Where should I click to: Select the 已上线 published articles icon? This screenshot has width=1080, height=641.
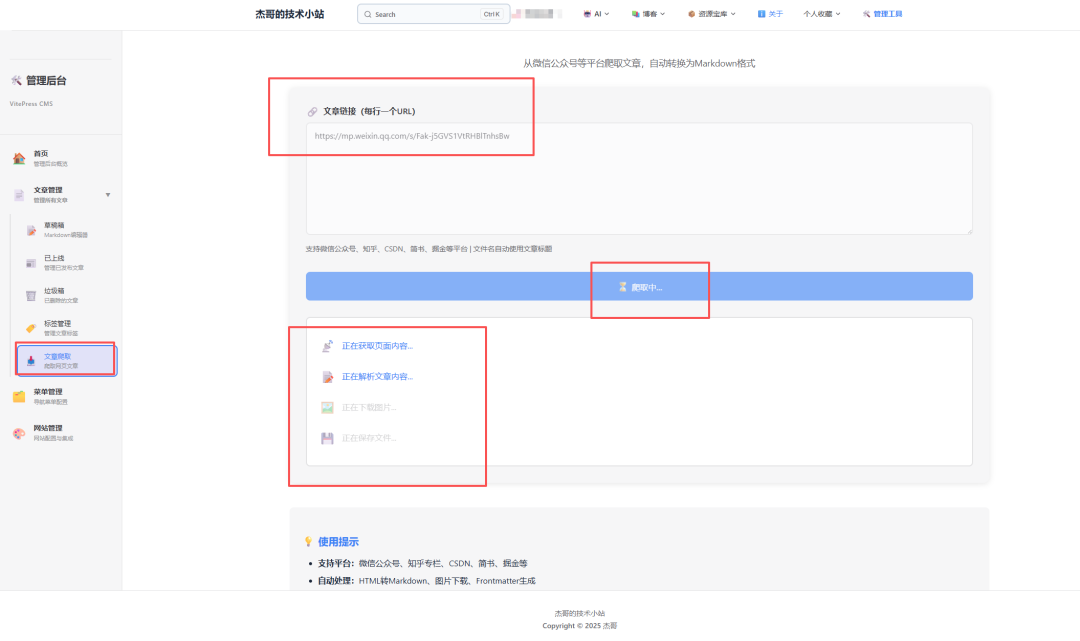pos(31,263)
